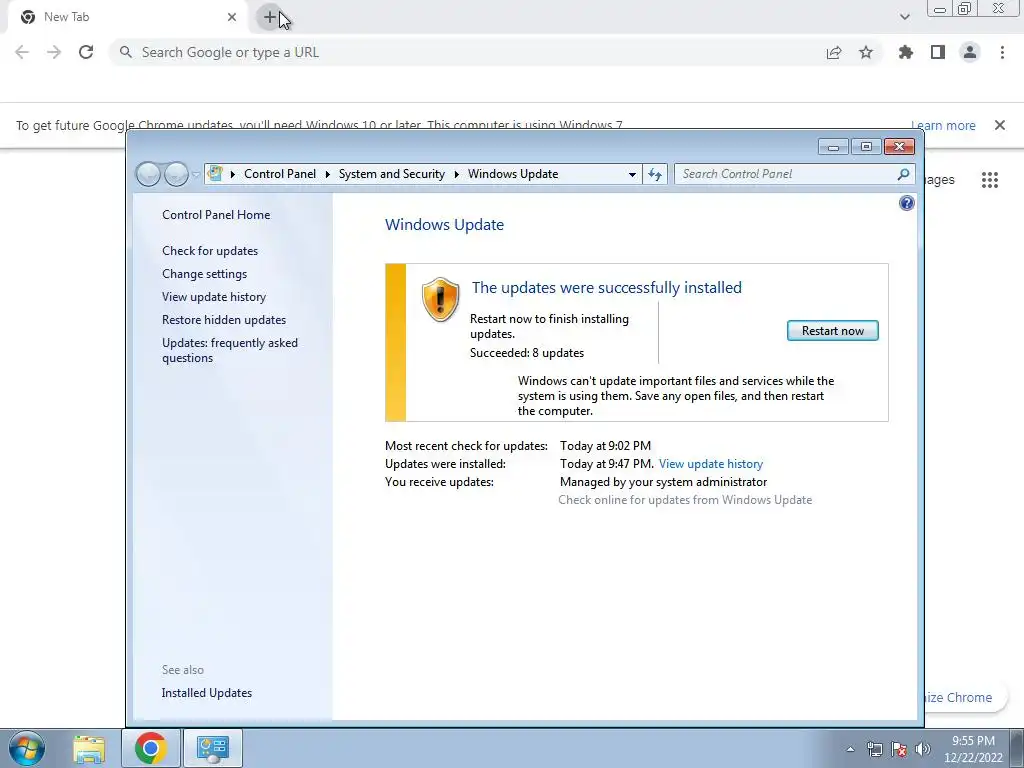Minimize the Windows Update window
Screen dimensions: 1024x768
click(833, 147)
